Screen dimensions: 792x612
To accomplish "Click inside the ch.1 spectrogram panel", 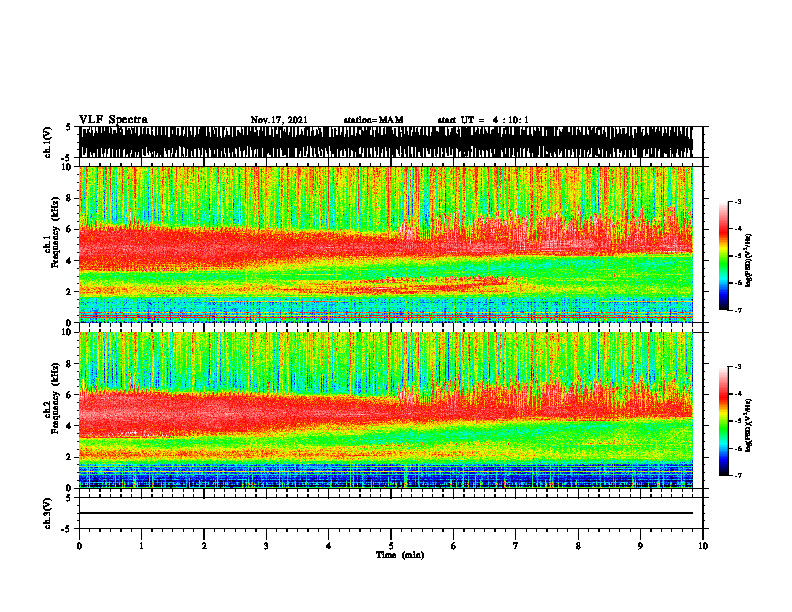I will click(x=385, y=244).
